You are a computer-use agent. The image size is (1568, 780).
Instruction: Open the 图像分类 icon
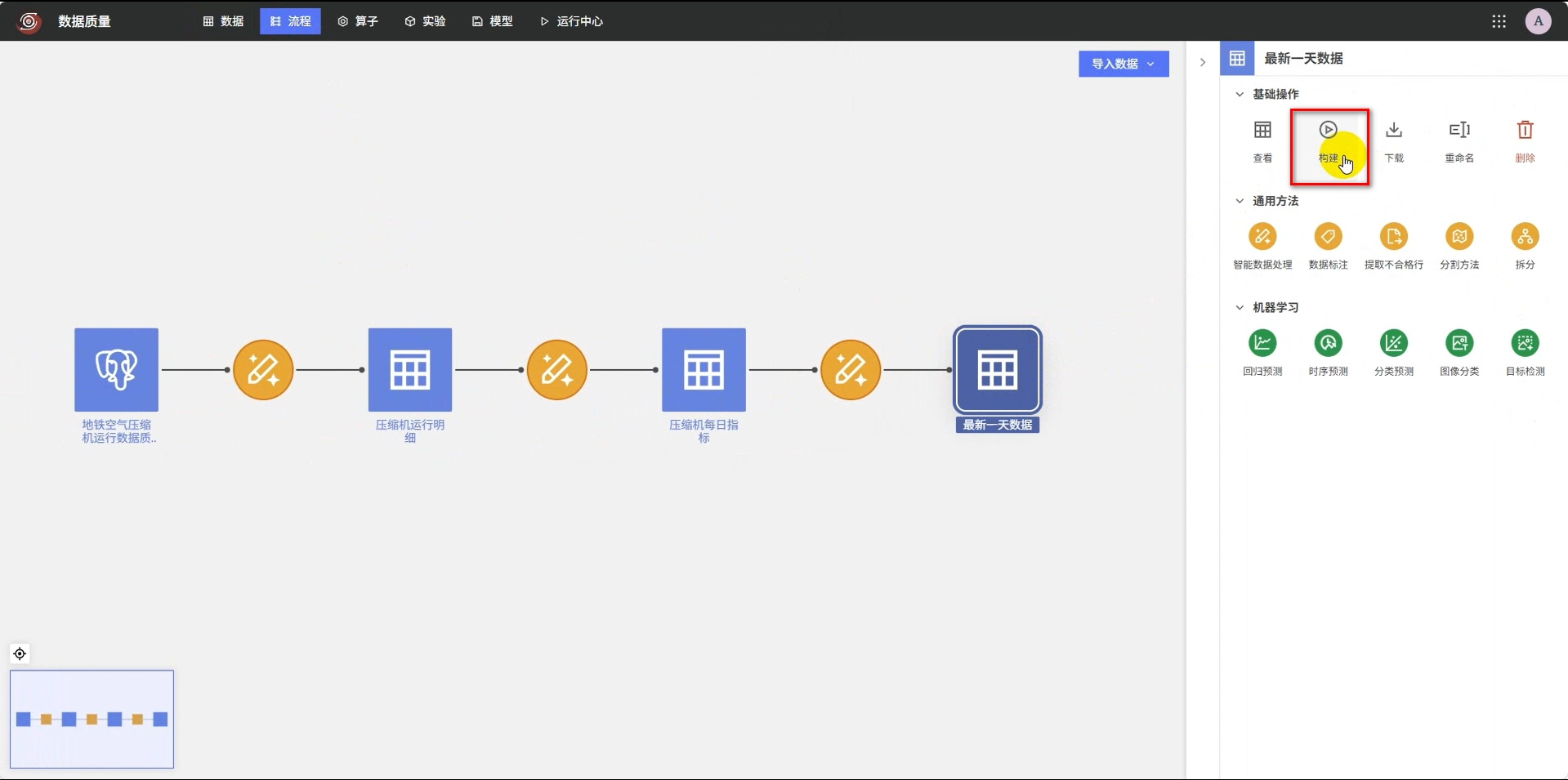1459,343
